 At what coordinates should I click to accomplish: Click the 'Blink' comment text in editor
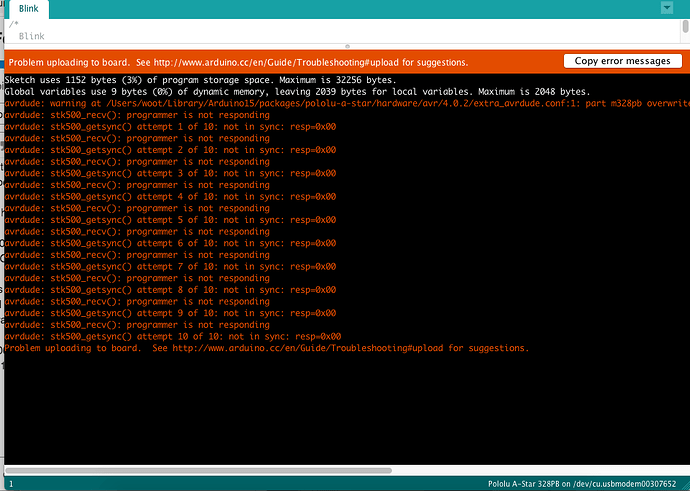[31, 37]
